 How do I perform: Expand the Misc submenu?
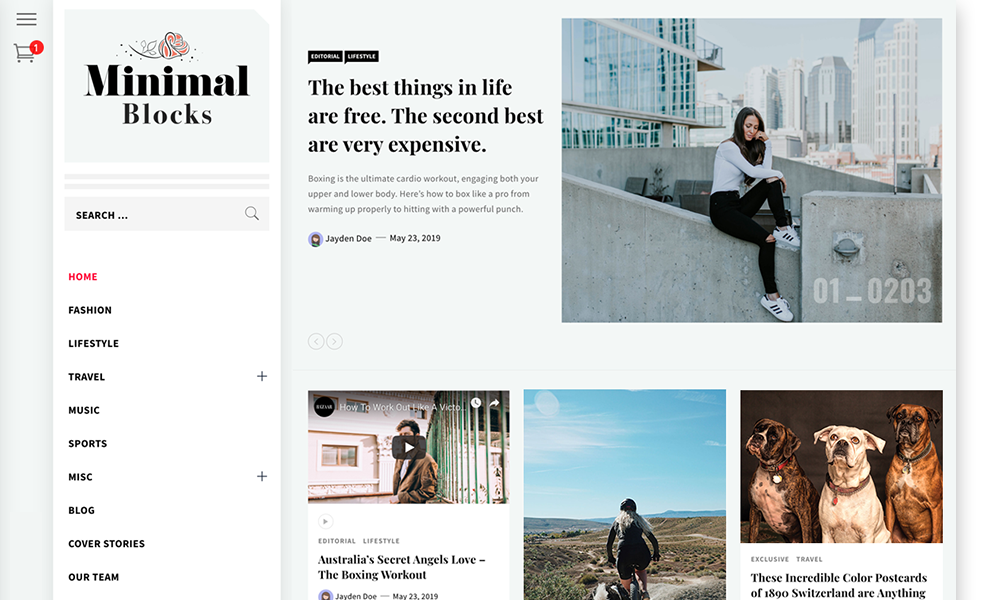coord(261,476)
